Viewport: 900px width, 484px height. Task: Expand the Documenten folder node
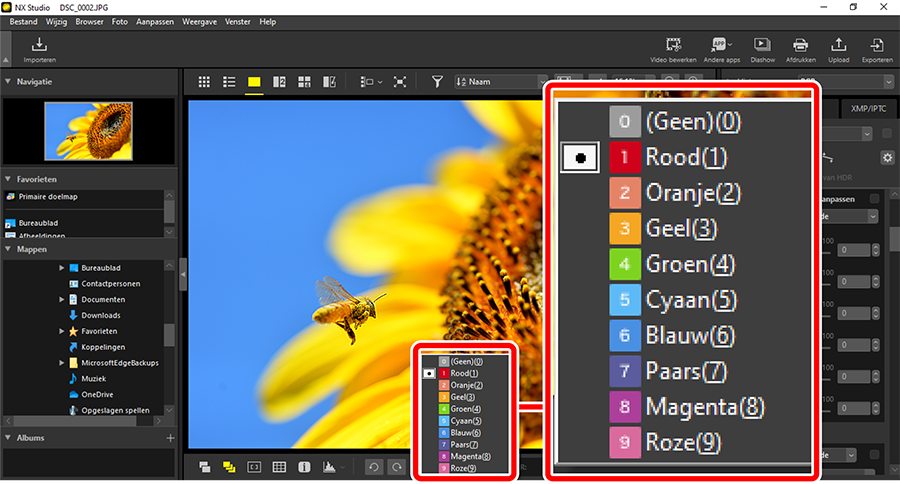[61, 299]
